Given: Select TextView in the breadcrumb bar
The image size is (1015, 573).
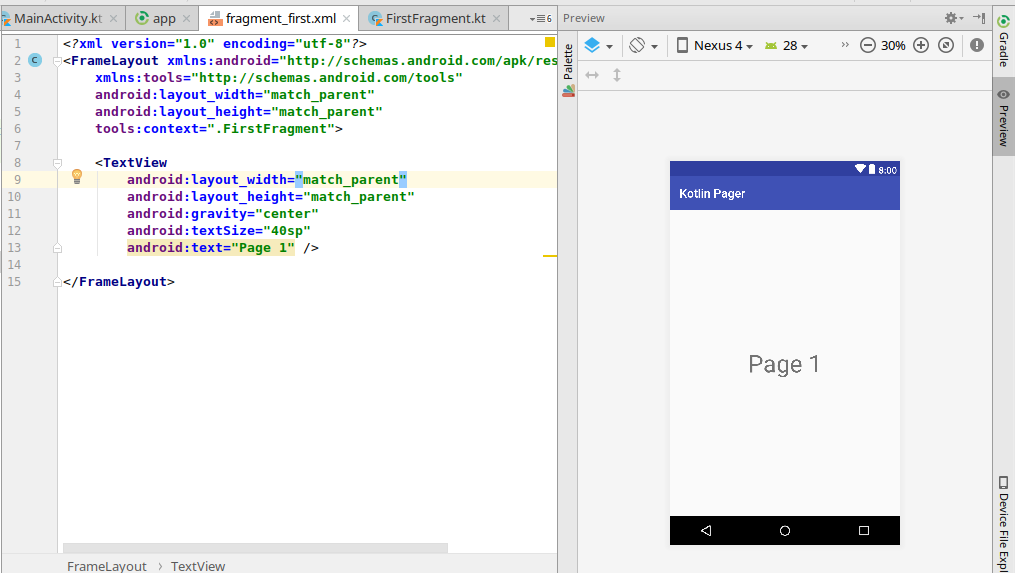Looking at the screenshot, I should [197, 566].
